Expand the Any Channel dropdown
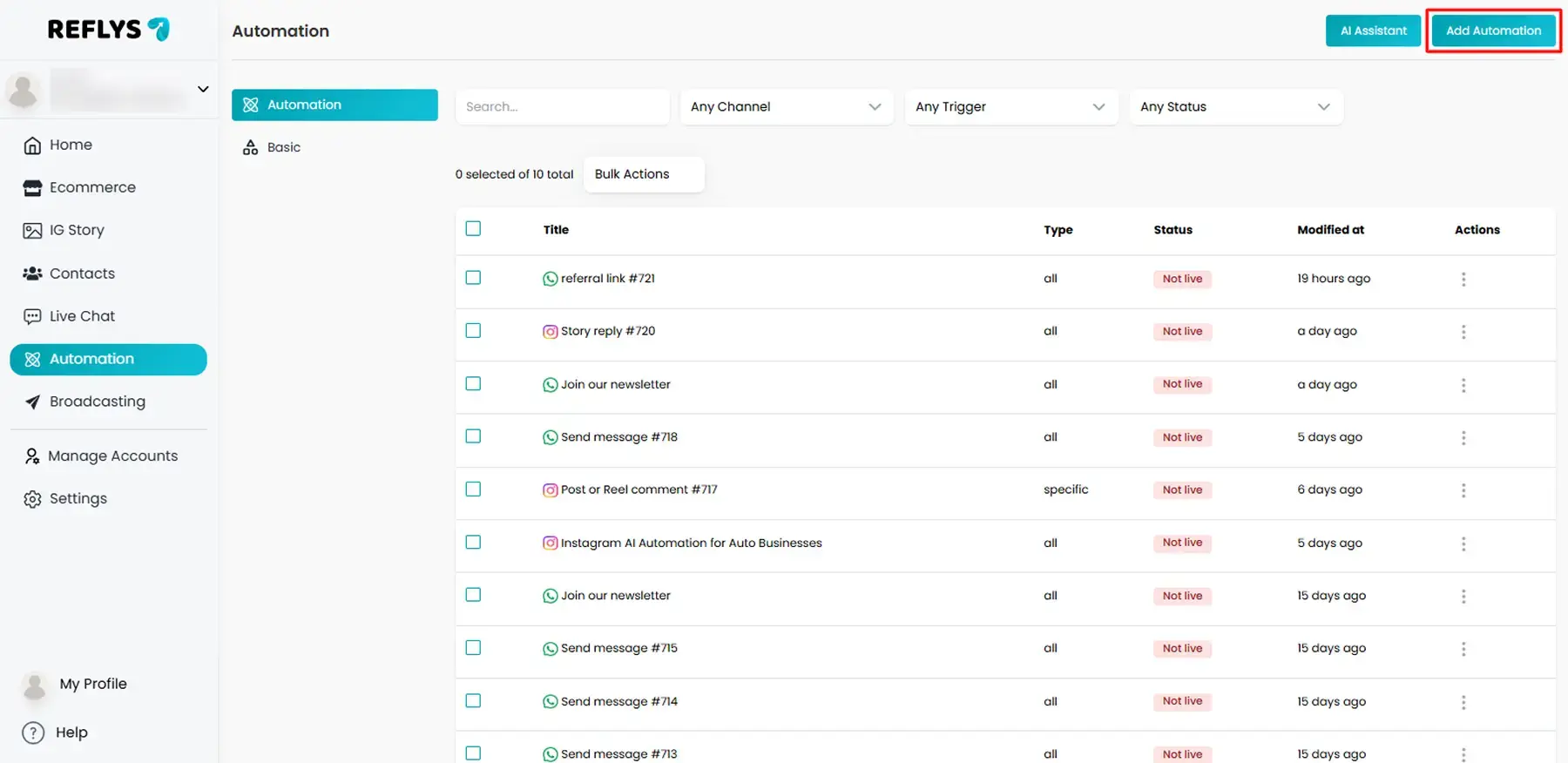The height and width of the screenshot is (763, 1568). coord(786,107)
